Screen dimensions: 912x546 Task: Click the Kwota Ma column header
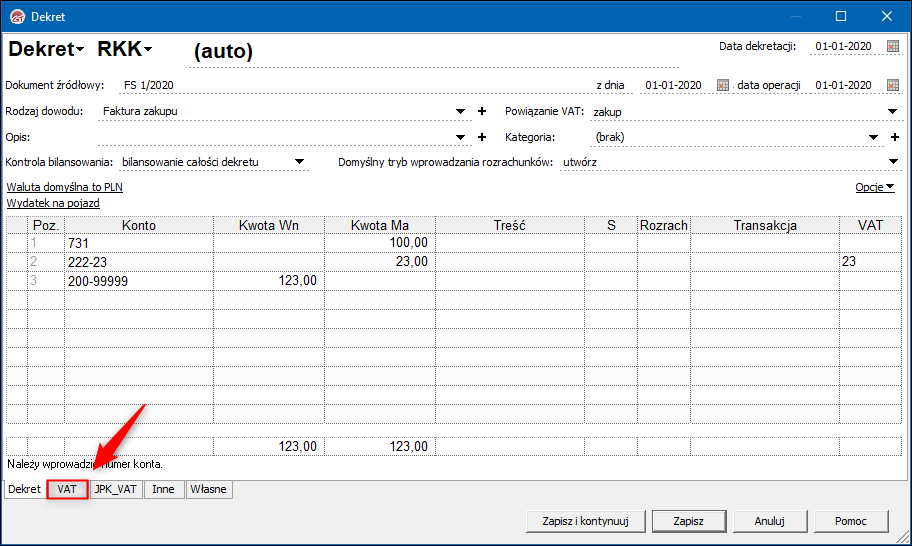379,225
